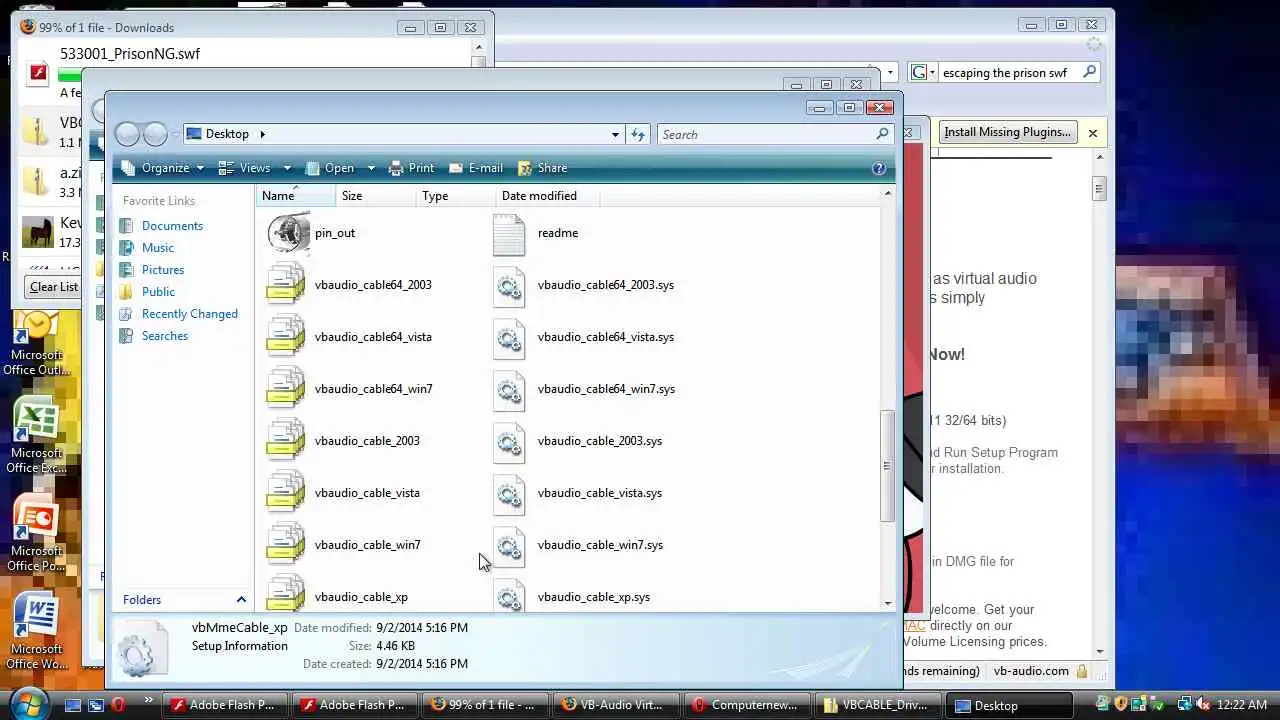
Task: Expand the Open button dropdown arrow
Action: pyautogui.click(x=371, y=168)
